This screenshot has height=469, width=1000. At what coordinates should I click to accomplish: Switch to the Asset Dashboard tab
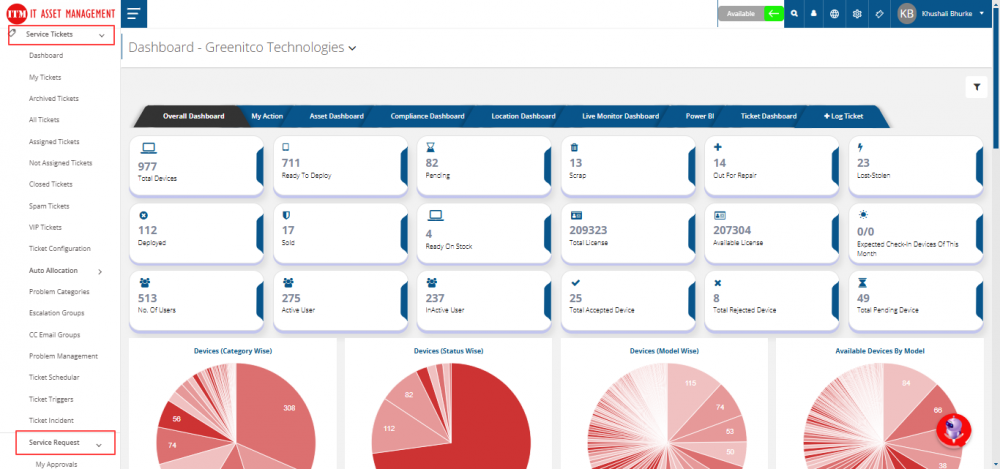tap(336, 116)
